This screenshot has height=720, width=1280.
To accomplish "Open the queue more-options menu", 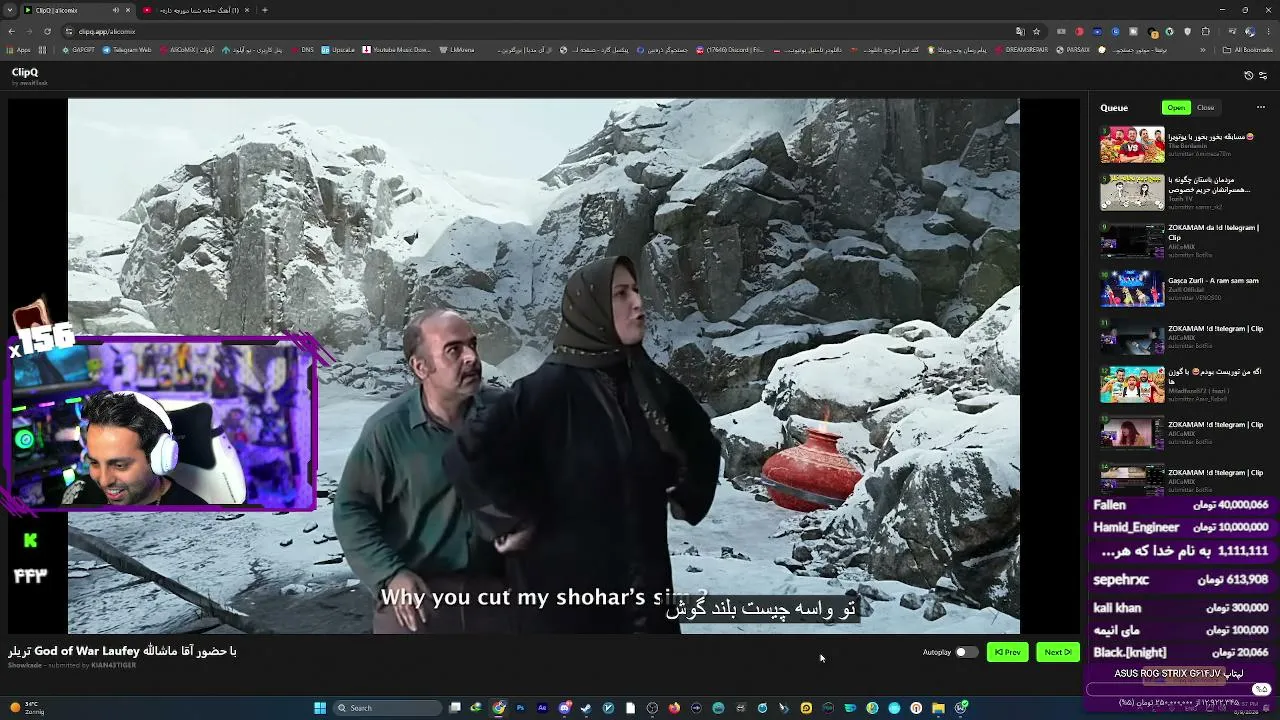I will click(x=1261, y=108).
